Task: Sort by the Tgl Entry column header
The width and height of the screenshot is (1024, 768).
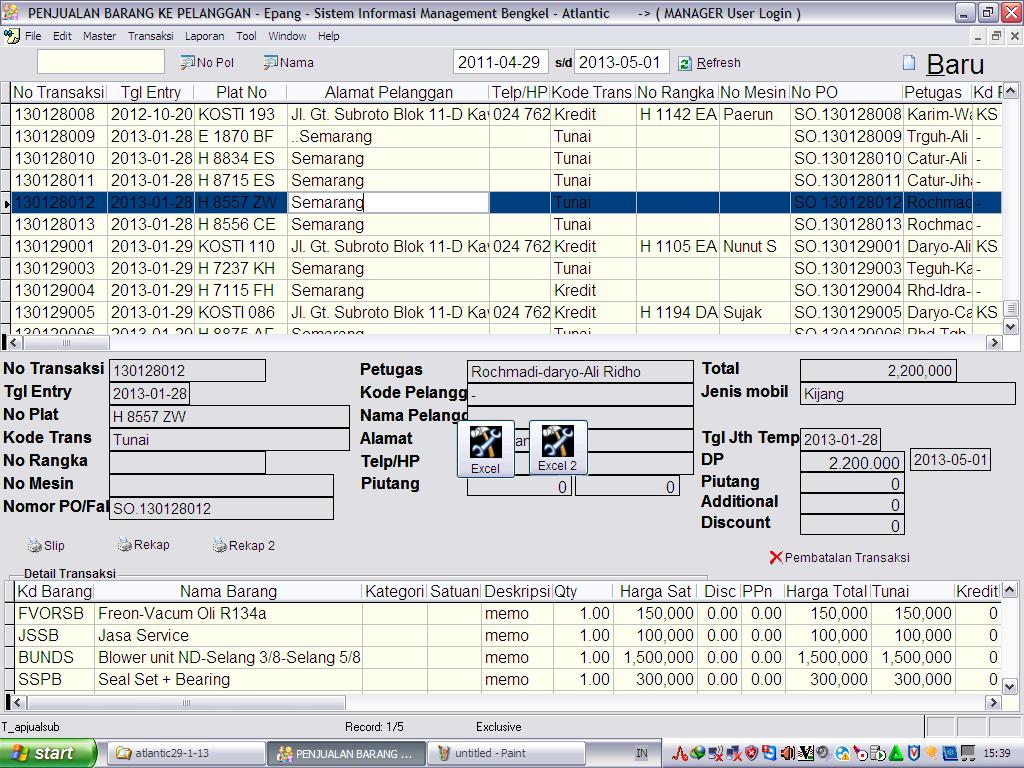Action: (151, 92)
